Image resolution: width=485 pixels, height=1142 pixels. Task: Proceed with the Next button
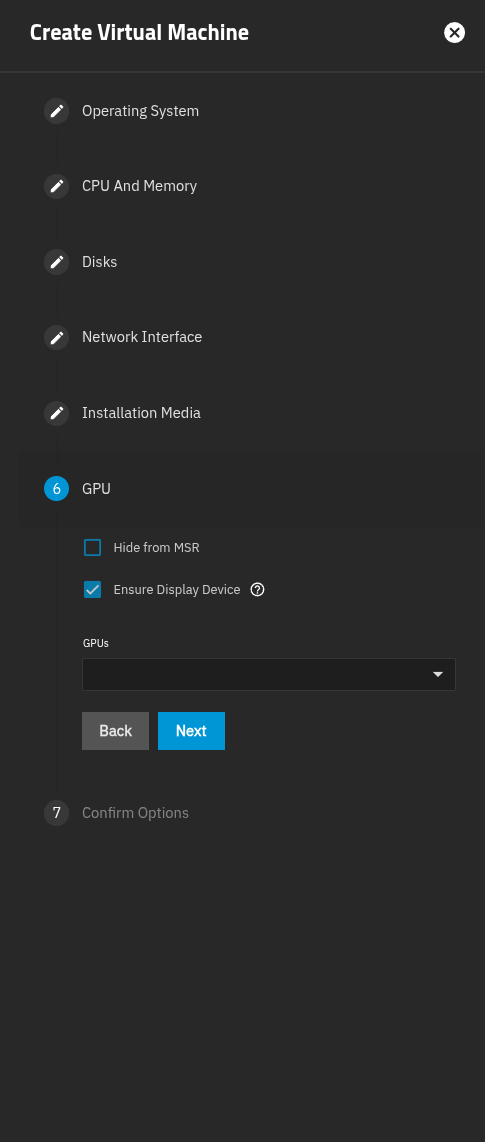192,731
